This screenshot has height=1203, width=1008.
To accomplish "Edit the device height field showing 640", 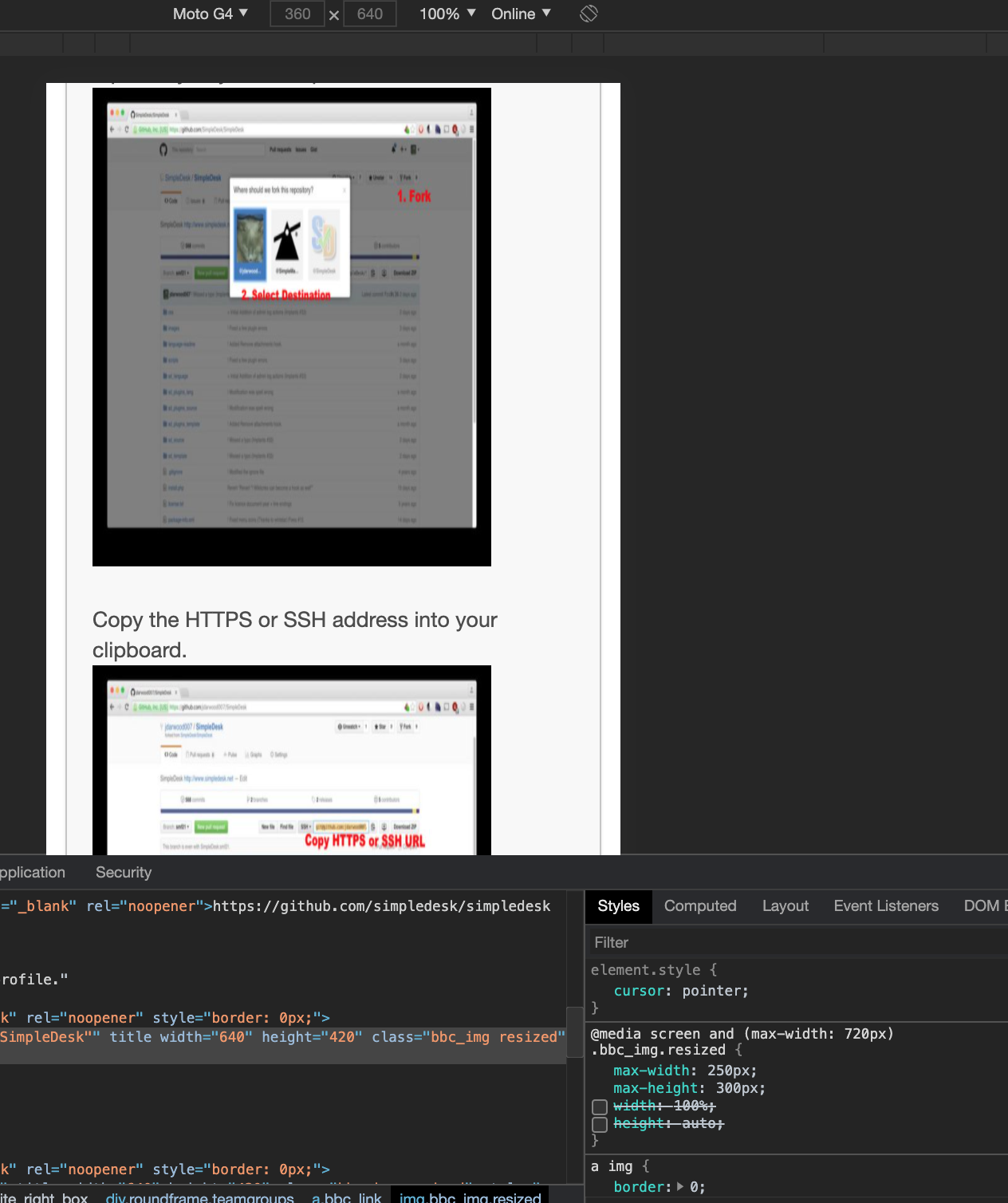I will (x=369, y=14).
